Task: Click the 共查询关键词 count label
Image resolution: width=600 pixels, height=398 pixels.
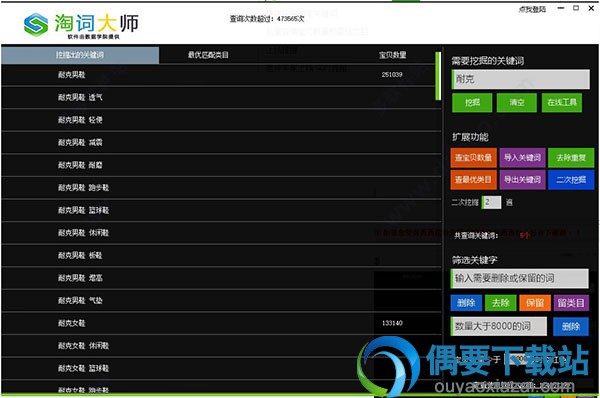Action: click(x=476, y=236)
